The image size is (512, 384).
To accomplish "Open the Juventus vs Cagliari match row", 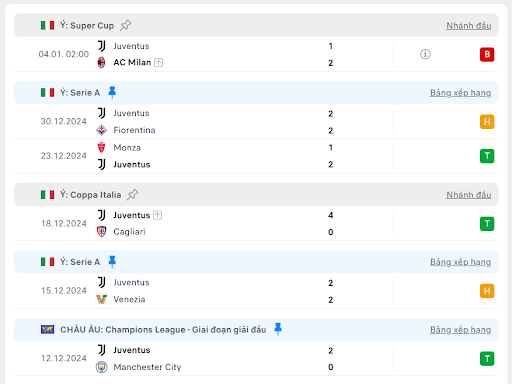I will click(x=256, y=223).
